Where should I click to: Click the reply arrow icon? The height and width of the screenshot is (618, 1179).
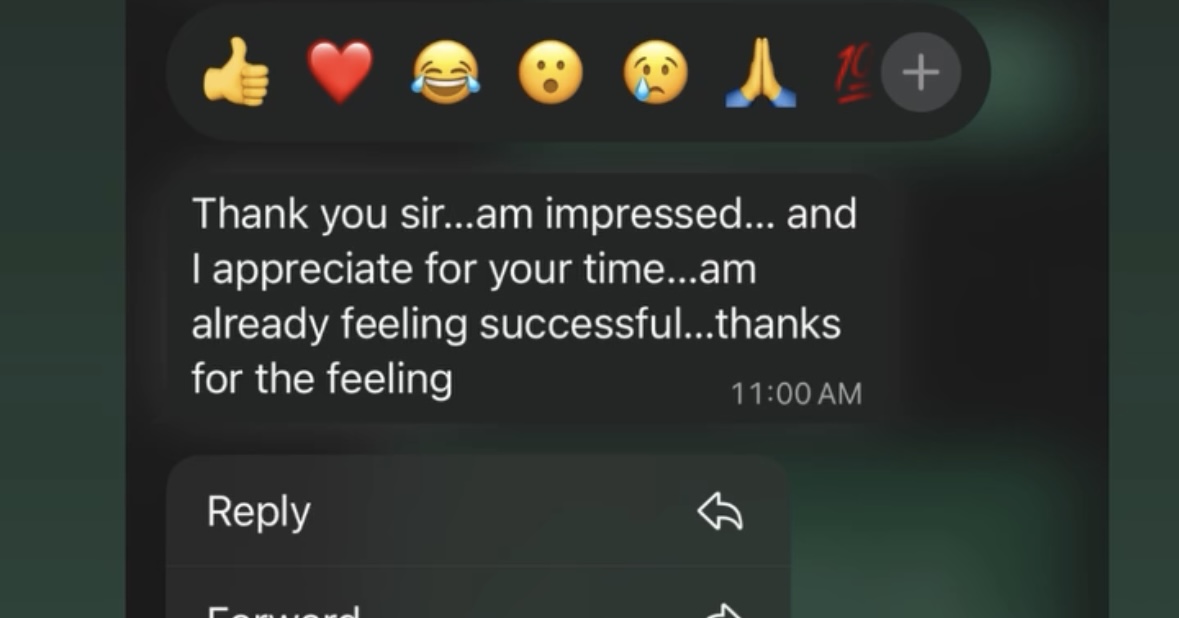coord(720,511)
